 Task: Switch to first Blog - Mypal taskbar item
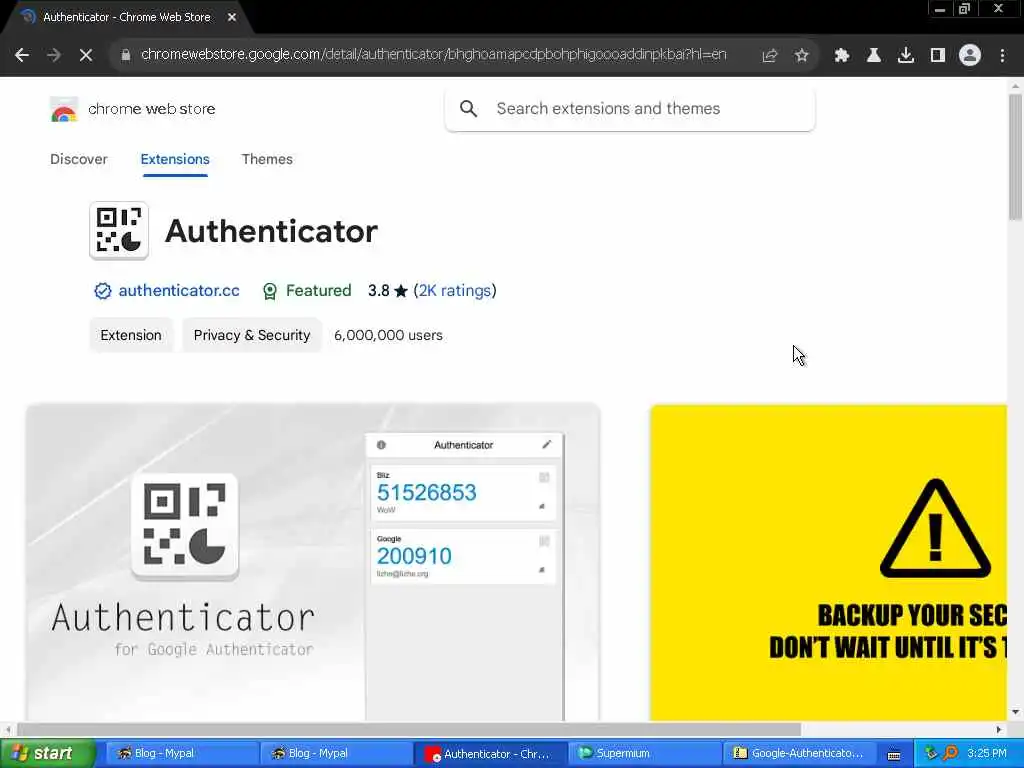pyautogui.click(x=182, y=753)
